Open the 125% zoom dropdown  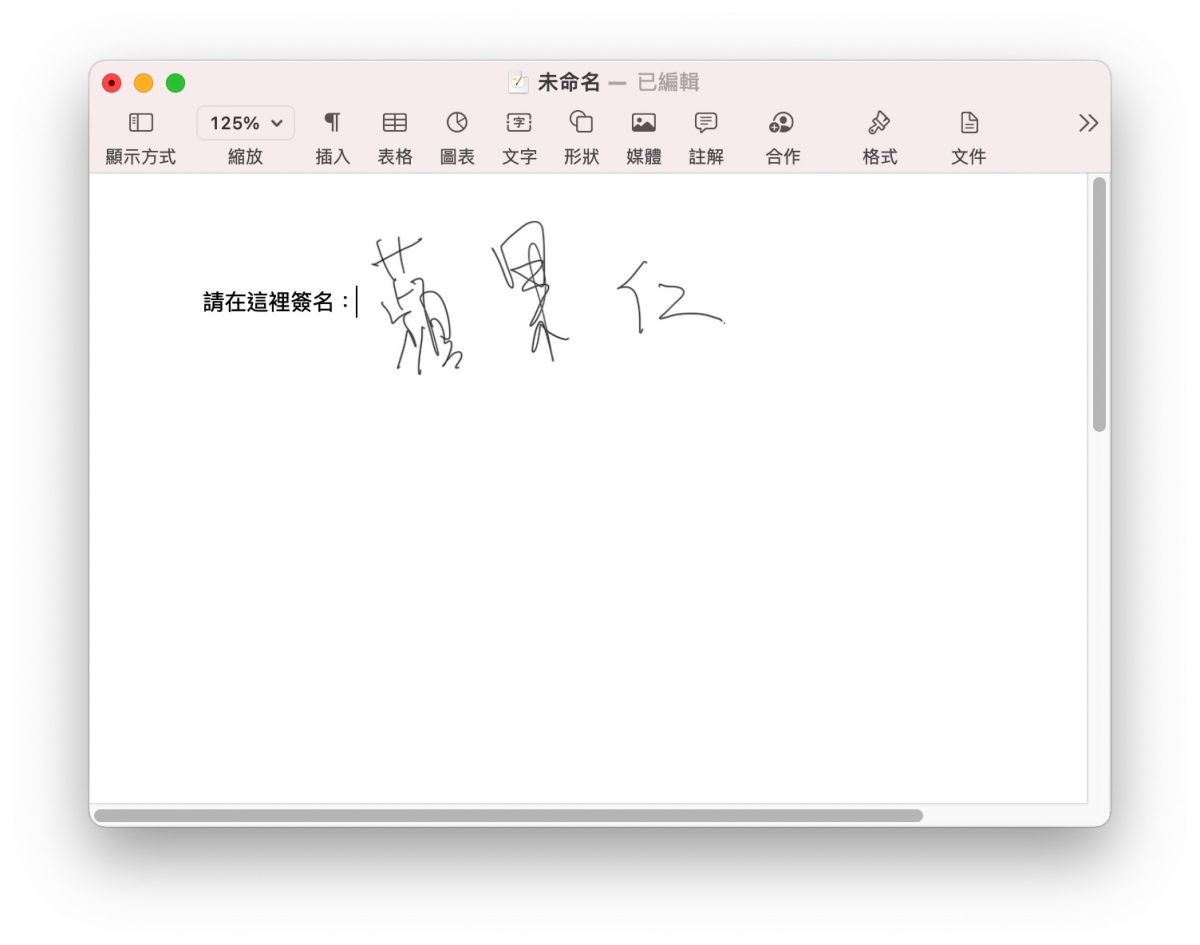pyautogui.click(x=246, y=123)
